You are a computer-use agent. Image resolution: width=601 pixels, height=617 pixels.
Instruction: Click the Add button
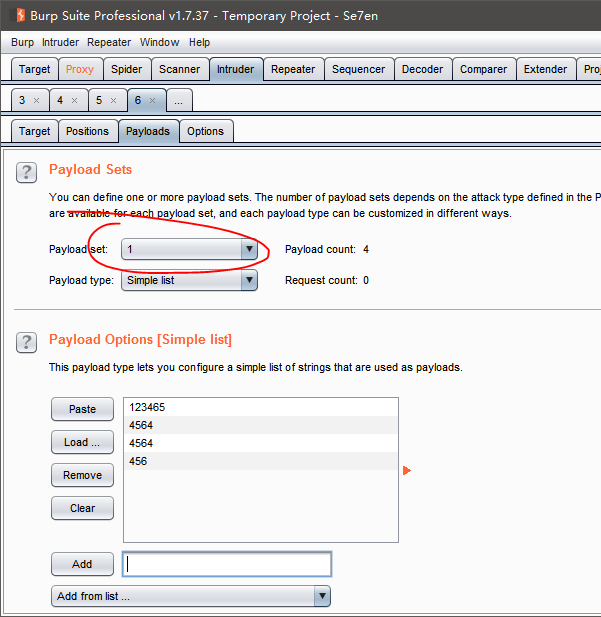[x=82, y=564]
